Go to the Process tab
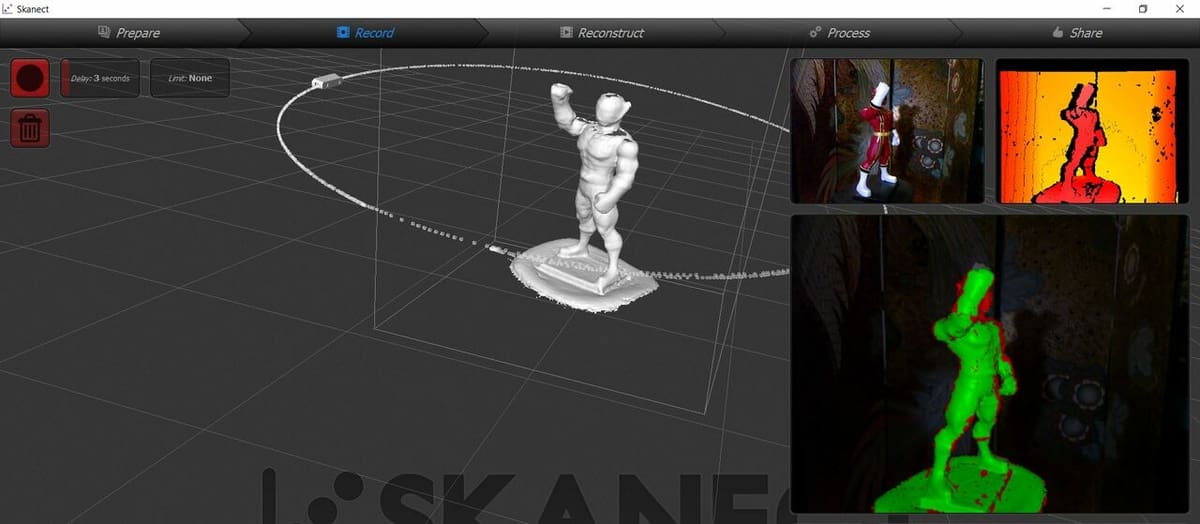 tap(839, 32)
